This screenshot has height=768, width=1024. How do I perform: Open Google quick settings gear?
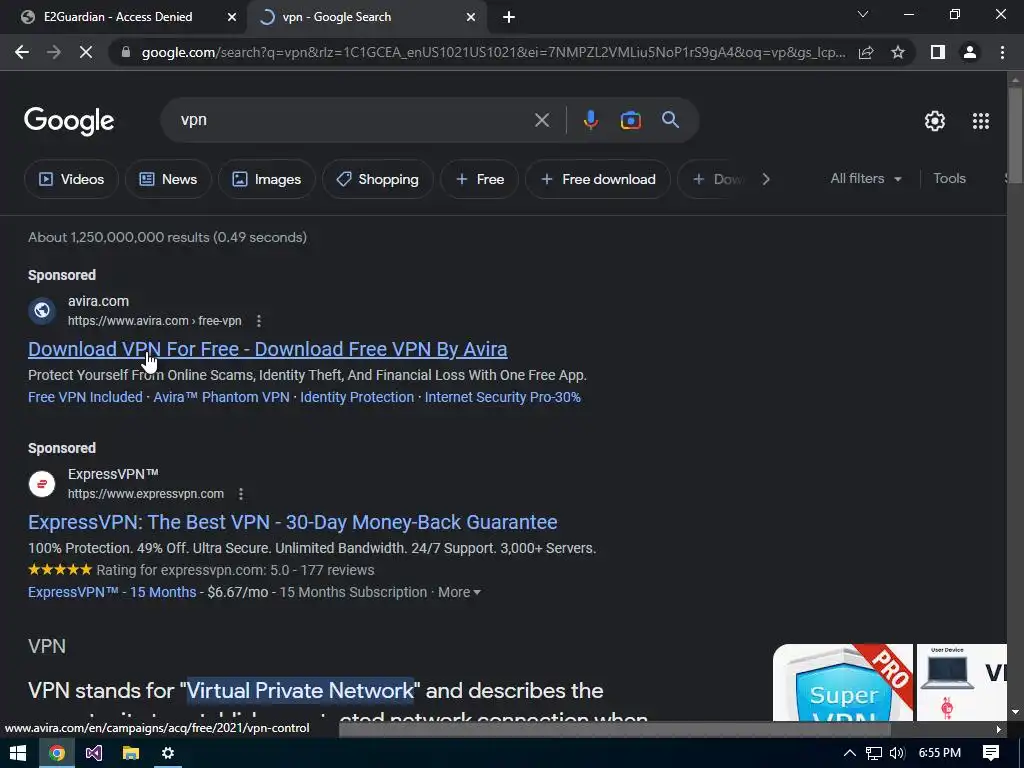(935, 121)
